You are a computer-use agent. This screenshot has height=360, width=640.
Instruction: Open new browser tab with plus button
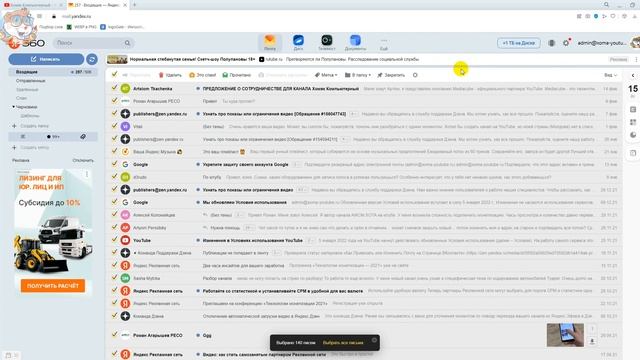pyautogui.click(x=135, y=5)
